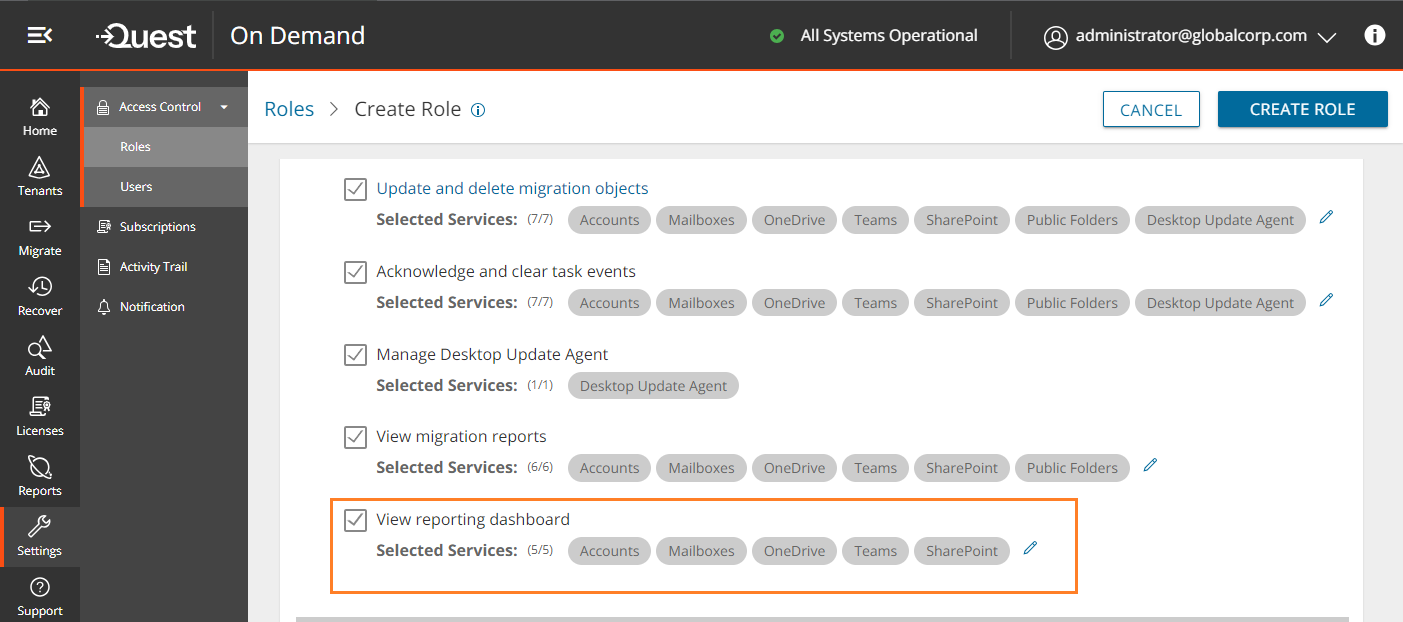Cancel the role creation
1403x622 pixels.
pos(1150,110)
